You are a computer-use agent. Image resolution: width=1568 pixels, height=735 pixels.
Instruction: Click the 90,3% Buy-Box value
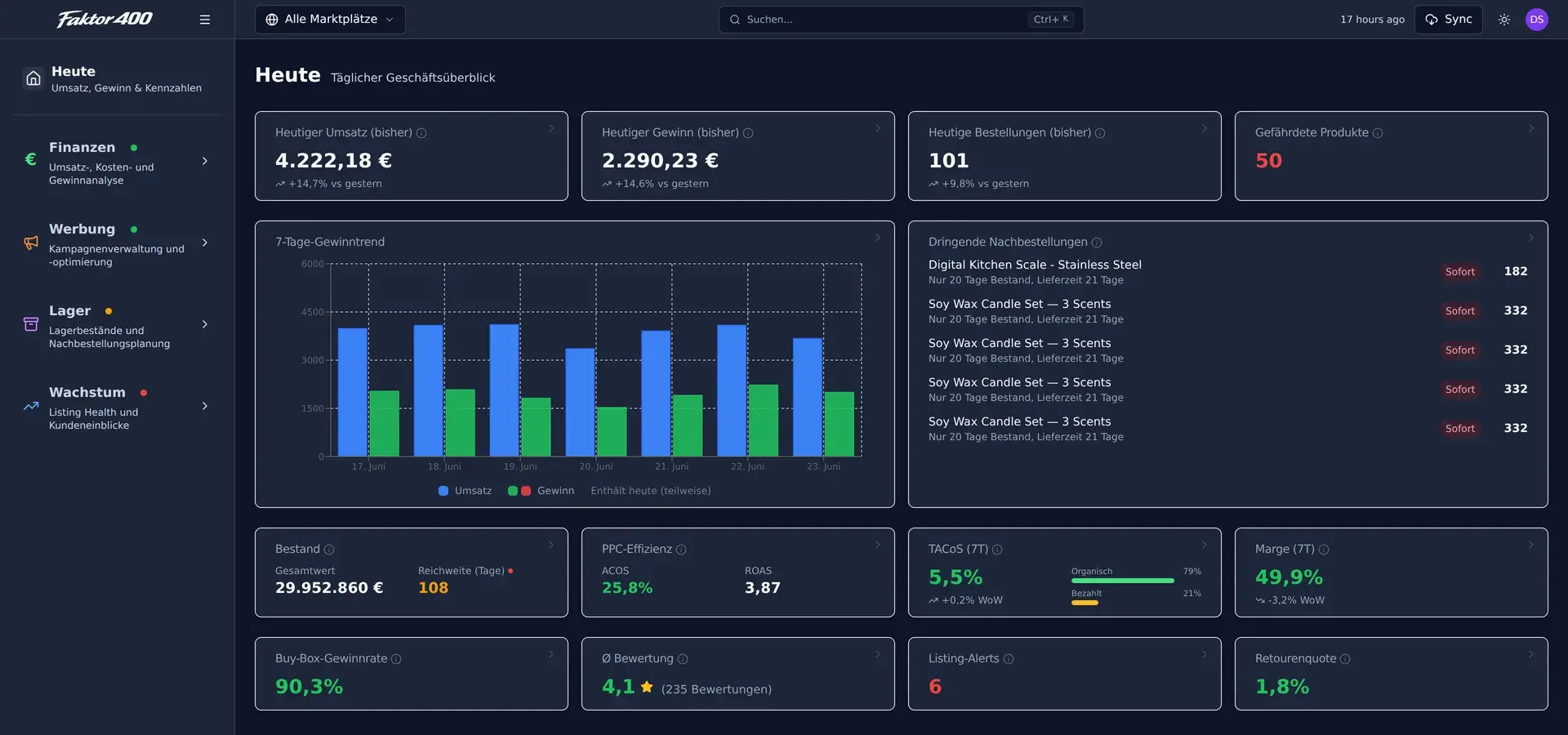(x=309, y=687)
